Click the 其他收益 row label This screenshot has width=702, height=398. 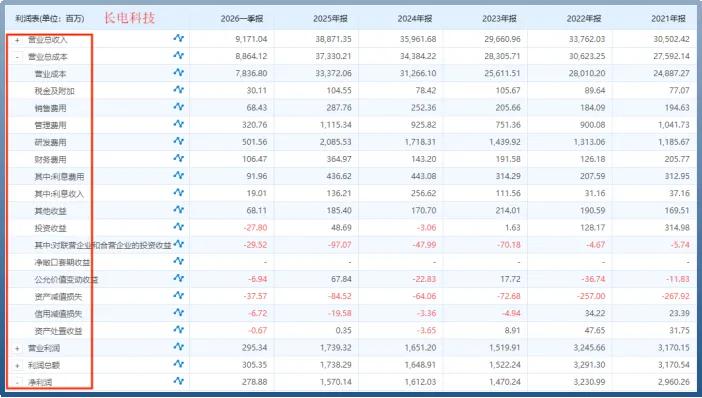[x=51, y=211]
